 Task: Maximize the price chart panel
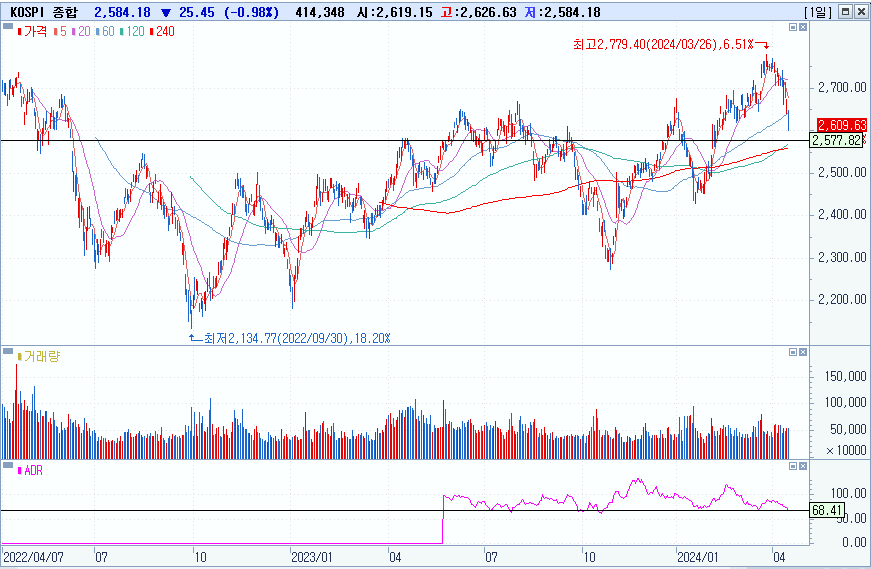point(793,27)
